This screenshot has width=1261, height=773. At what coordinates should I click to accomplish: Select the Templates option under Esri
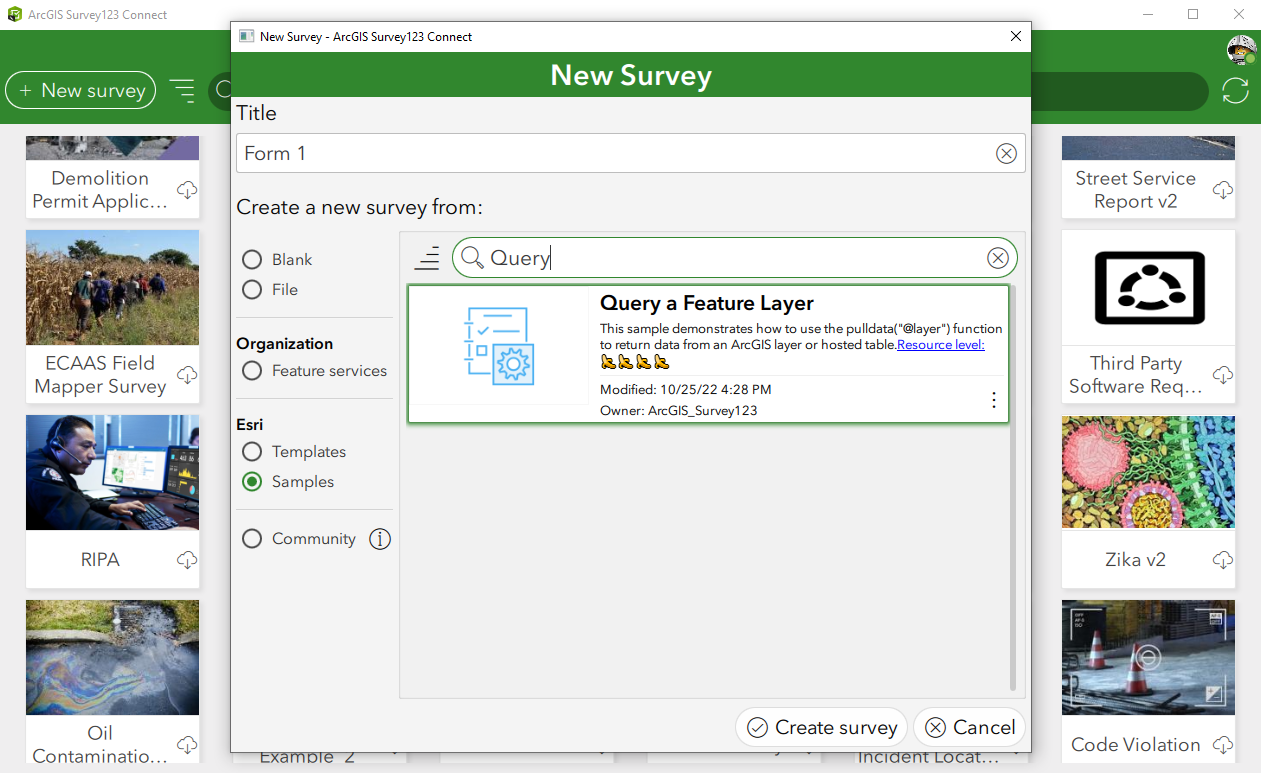coord(251,451)
